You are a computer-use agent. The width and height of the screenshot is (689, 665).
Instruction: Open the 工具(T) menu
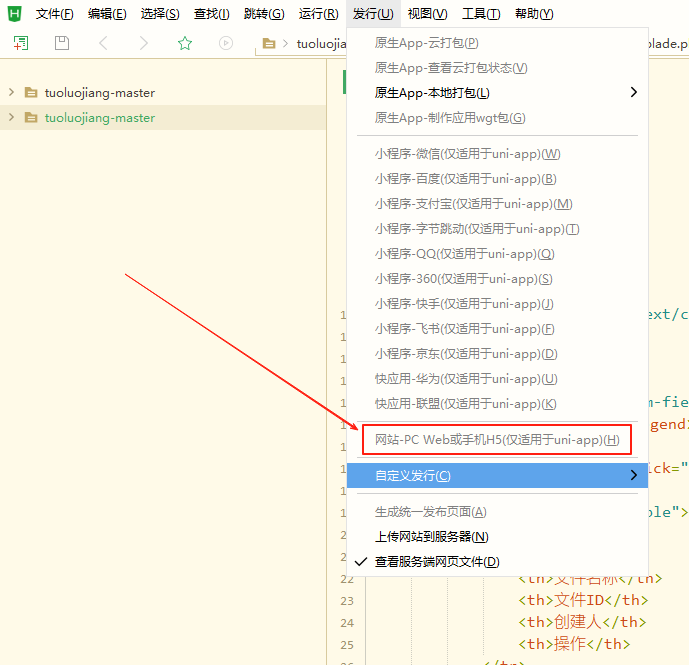(x=481, y=14)
